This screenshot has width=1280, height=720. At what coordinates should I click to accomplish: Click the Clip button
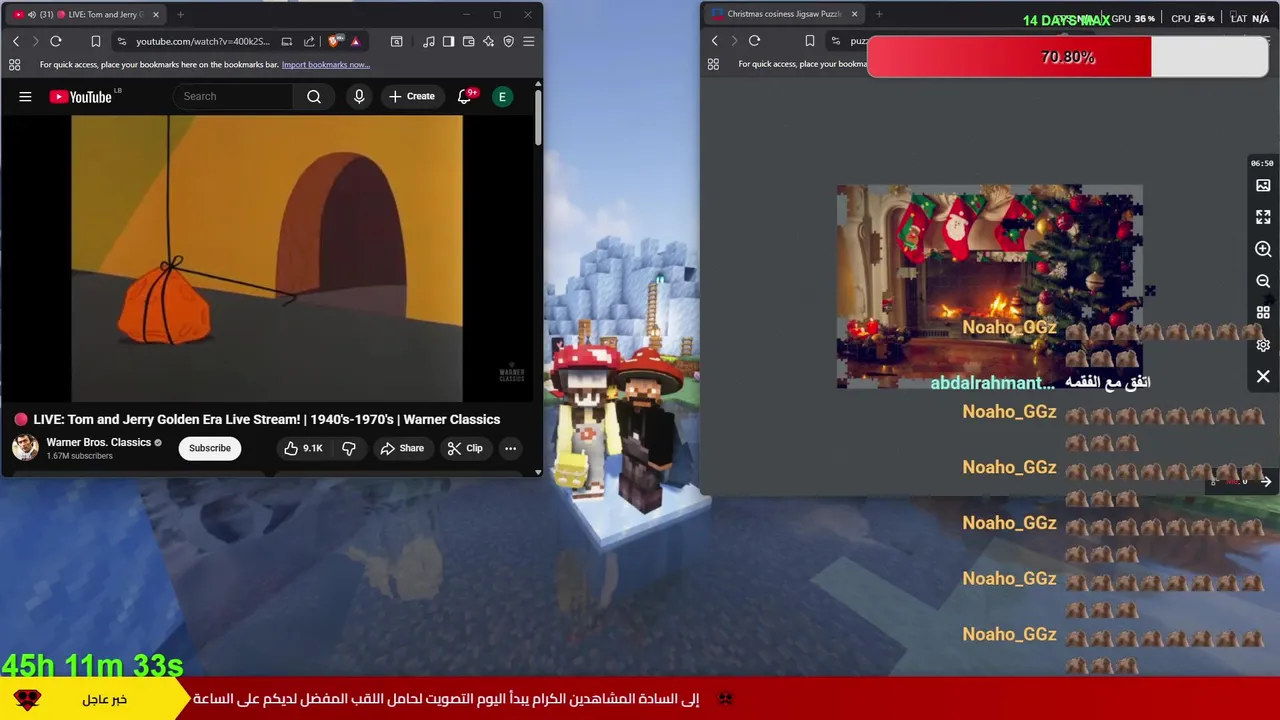click(465, 448)
